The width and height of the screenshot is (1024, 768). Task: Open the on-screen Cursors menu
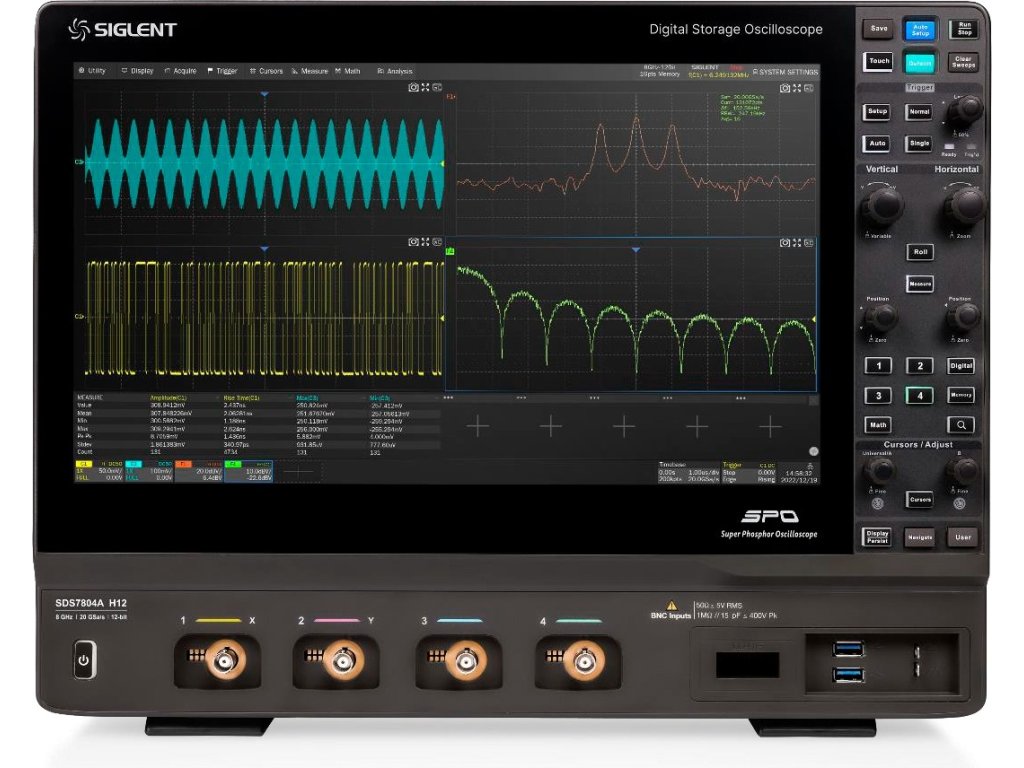pos(266,71)
